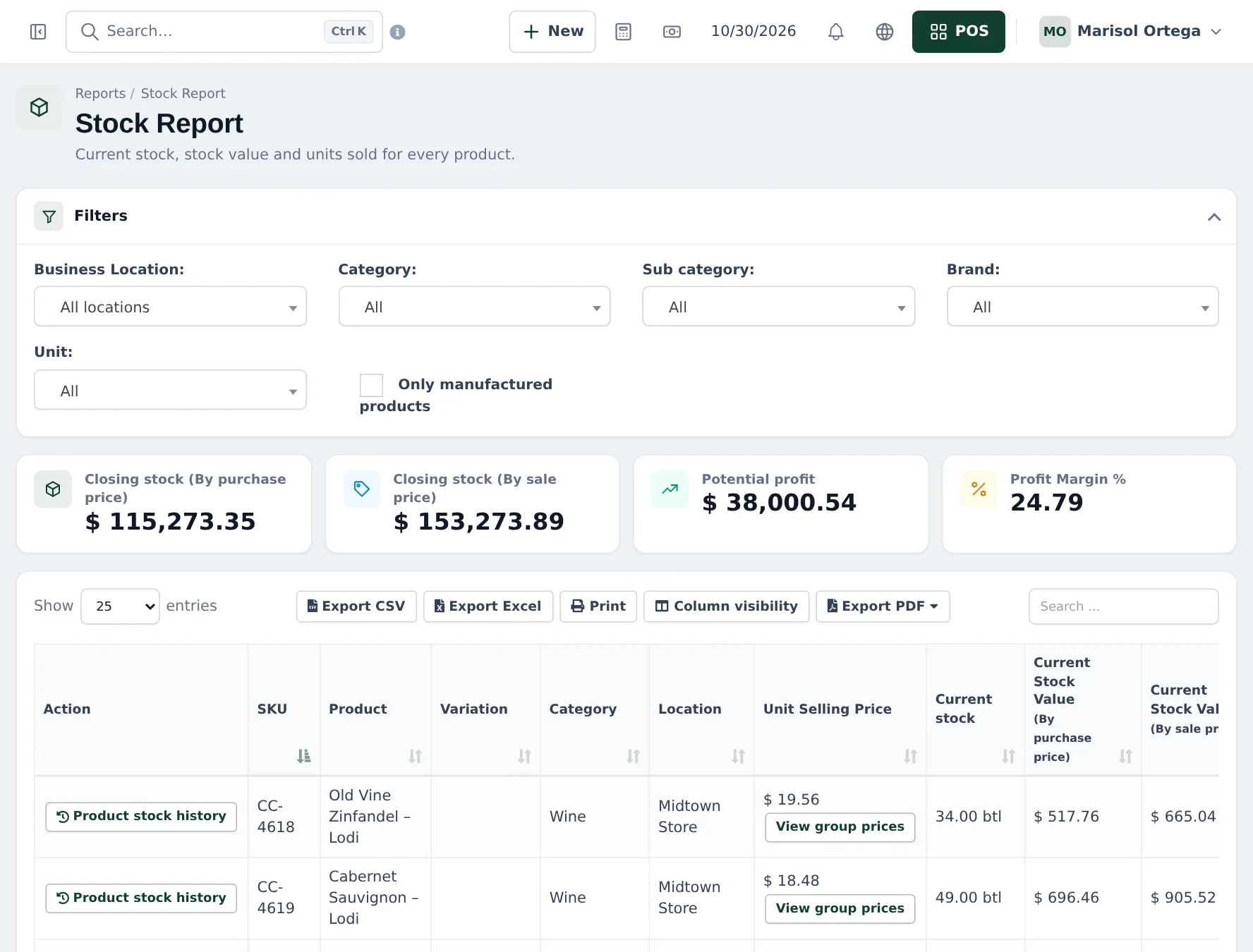Open the cash register money icon
Screen dimensions: 1253x952
(x=672, y=32)
